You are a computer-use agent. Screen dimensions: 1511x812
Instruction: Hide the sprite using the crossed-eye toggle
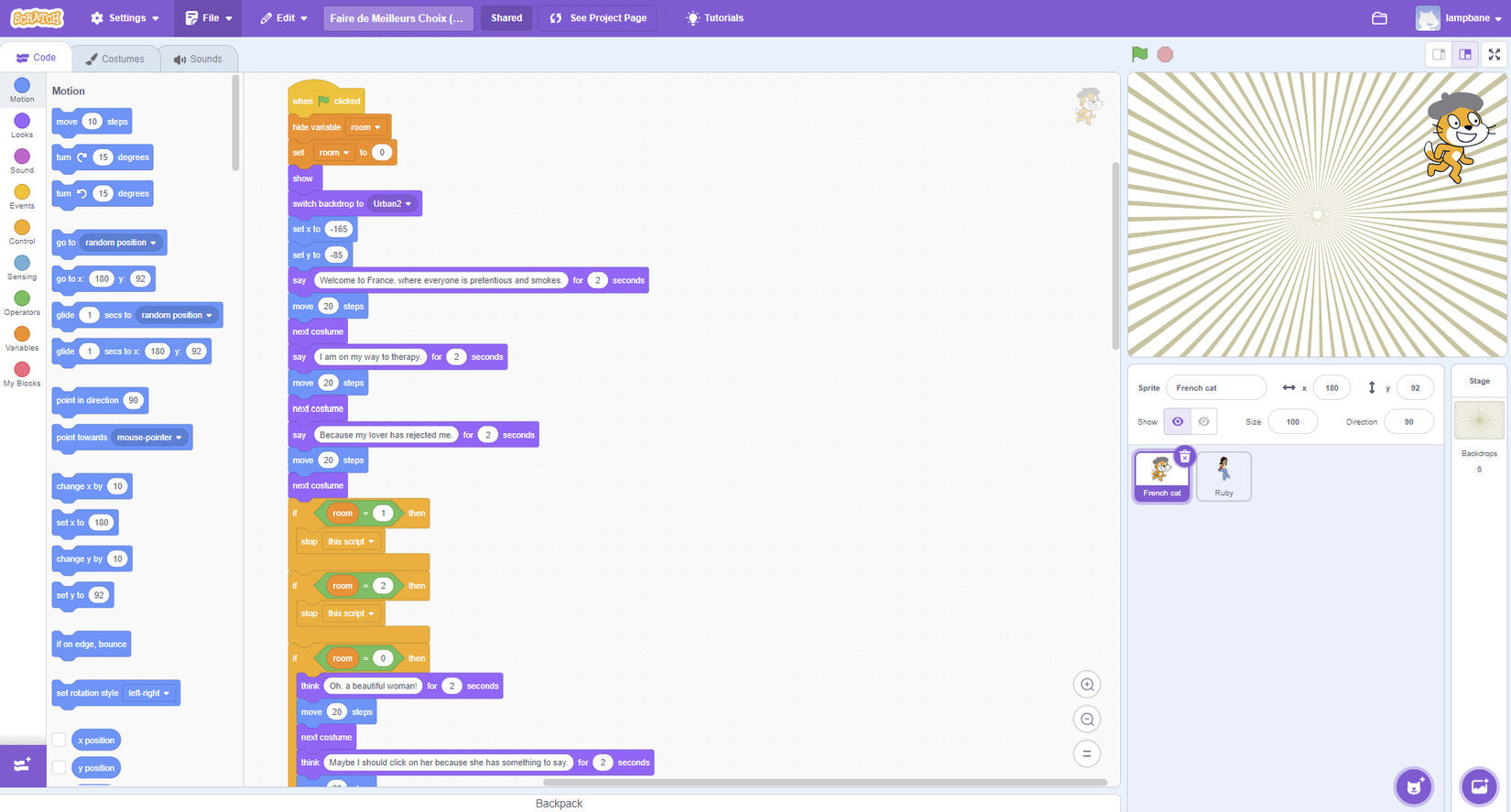point(1204,422)
